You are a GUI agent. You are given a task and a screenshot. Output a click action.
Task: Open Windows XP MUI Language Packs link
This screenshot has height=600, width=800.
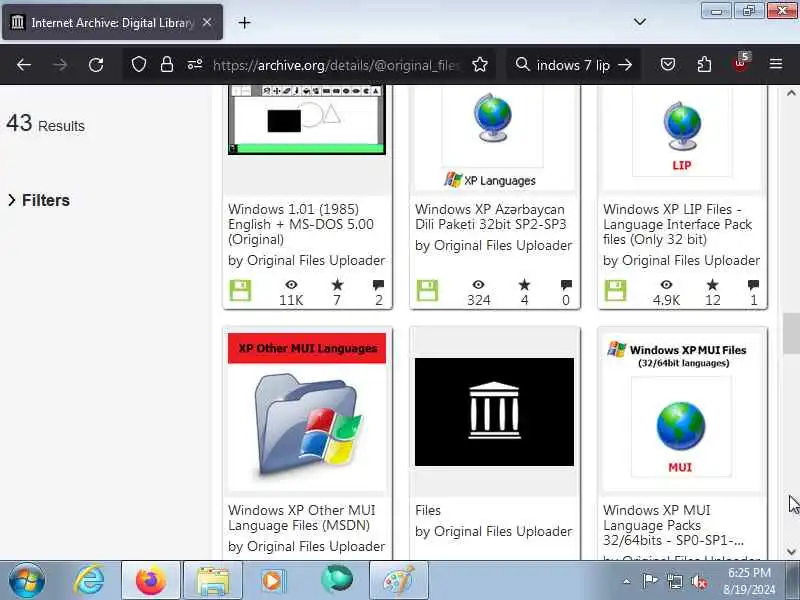tap(673, 525)
